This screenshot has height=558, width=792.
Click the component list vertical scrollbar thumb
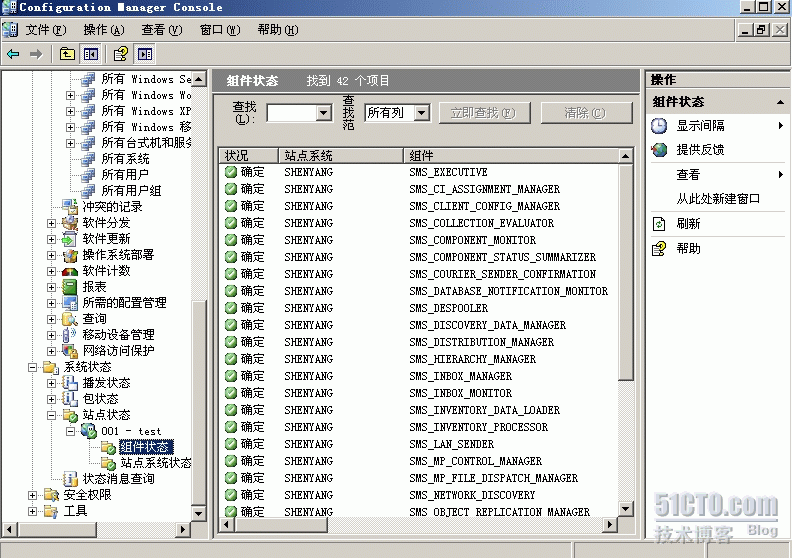point(626,272)
